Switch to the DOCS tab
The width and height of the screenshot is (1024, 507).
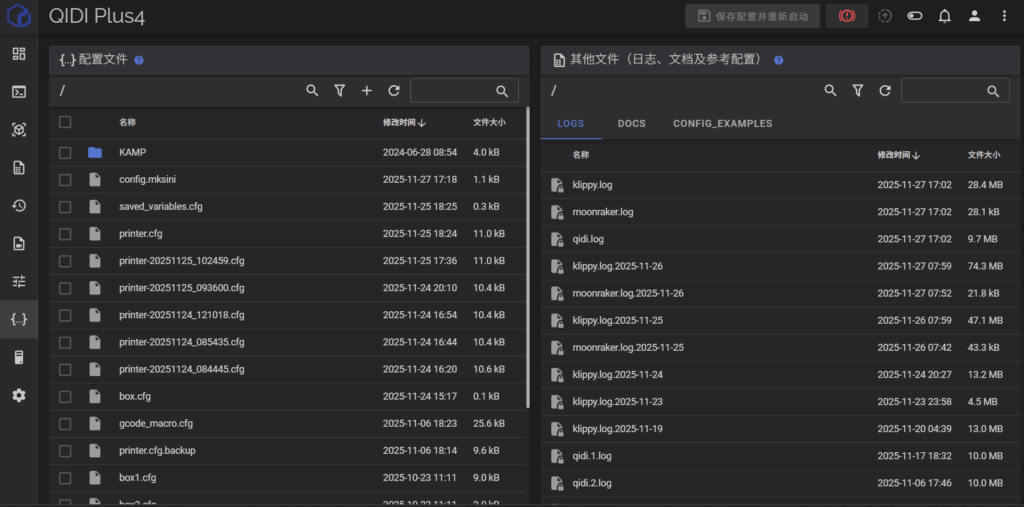pyautogui.click(x=632, y=124)
